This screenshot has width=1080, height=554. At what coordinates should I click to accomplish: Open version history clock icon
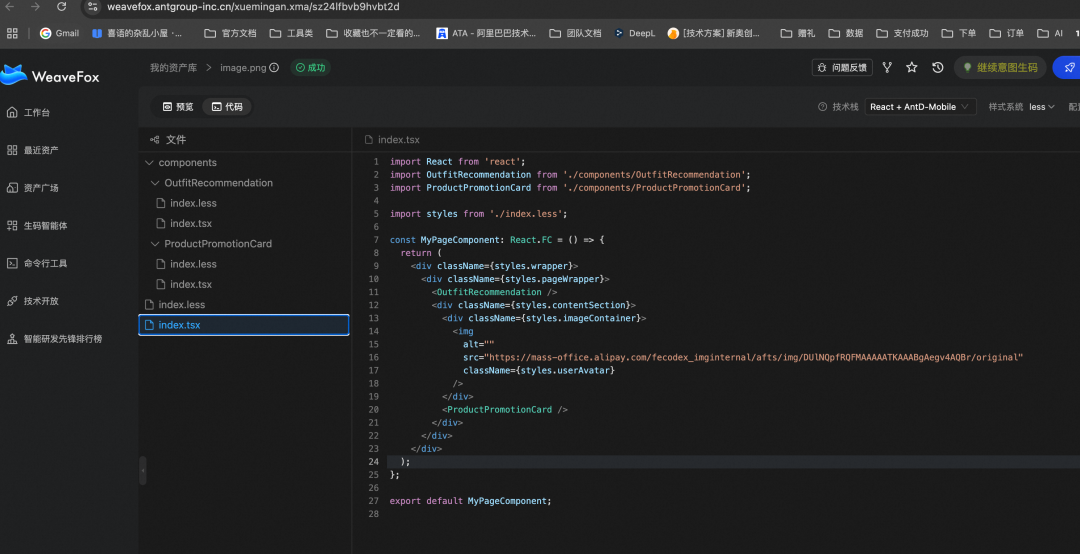click(937, 68)
